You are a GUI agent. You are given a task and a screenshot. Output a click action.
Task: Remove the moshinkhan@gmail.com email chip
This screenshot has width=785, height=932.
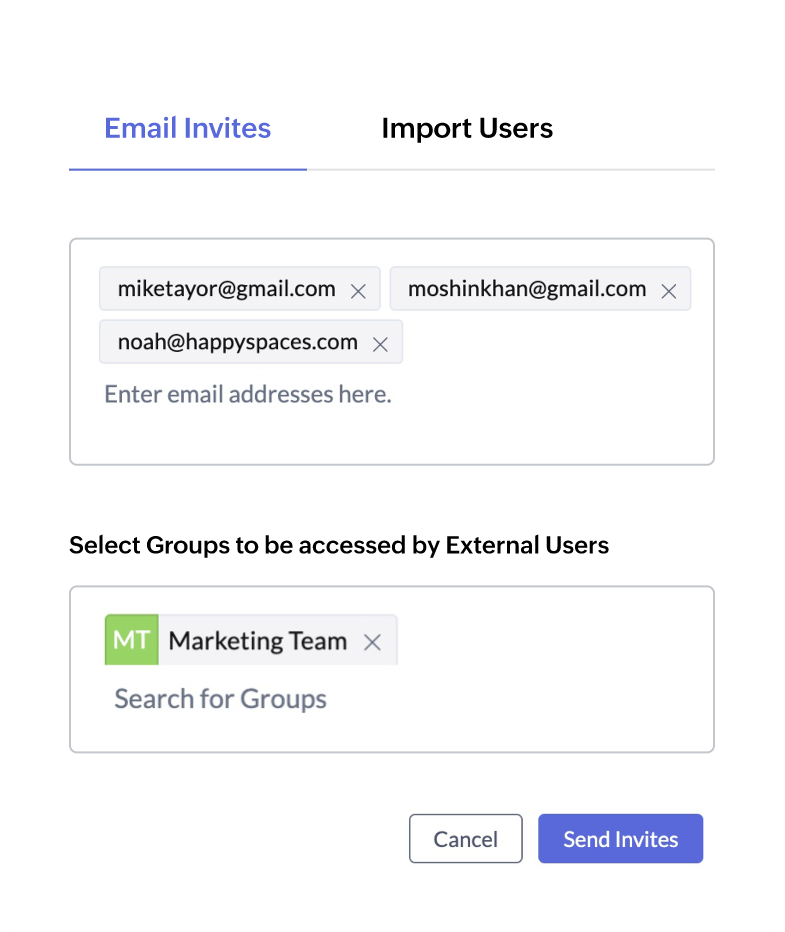point(670,292)
